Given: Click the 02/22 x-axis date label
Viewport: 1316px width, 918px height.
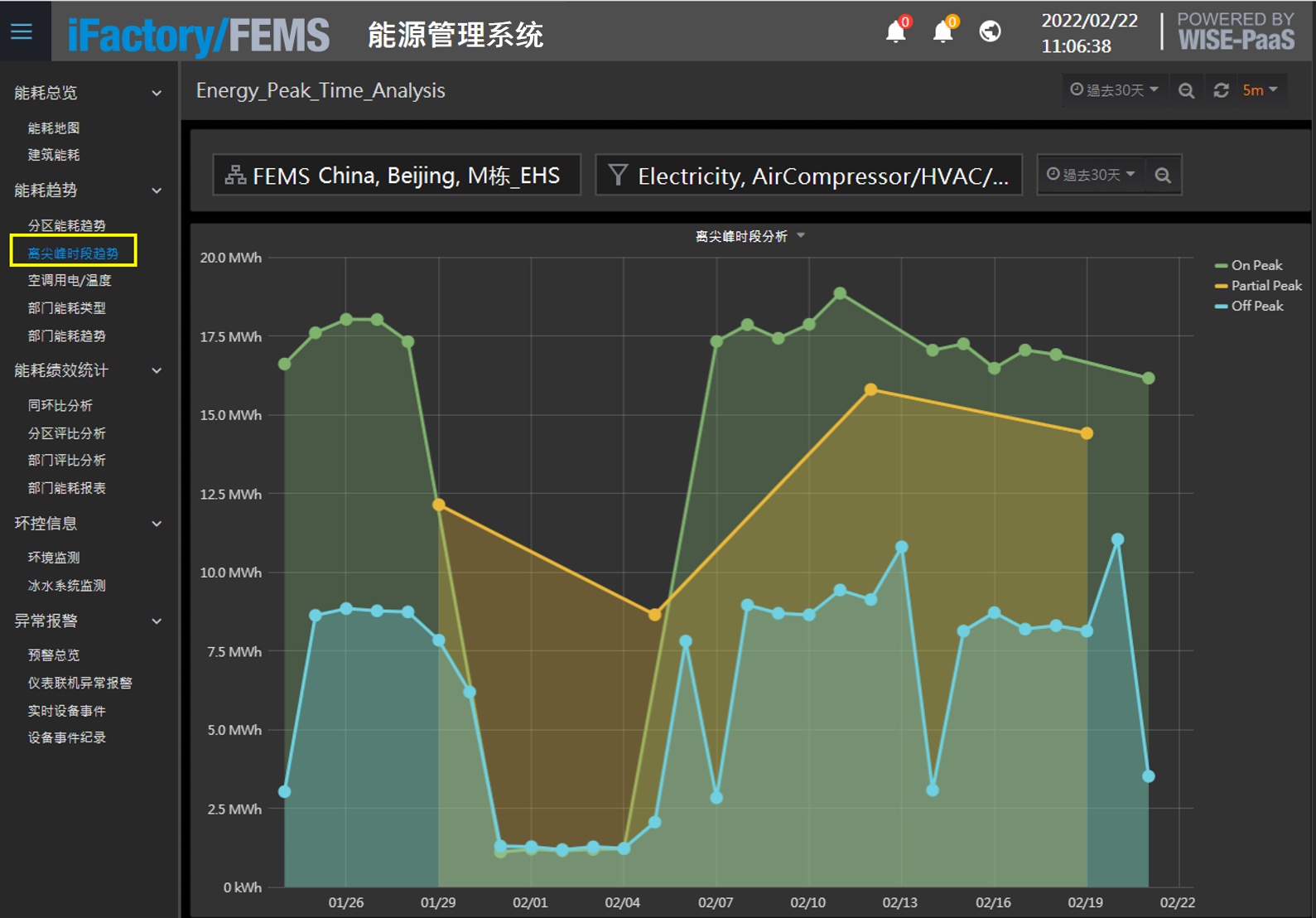Looking at the screenshot, I should coord(1177,902).
